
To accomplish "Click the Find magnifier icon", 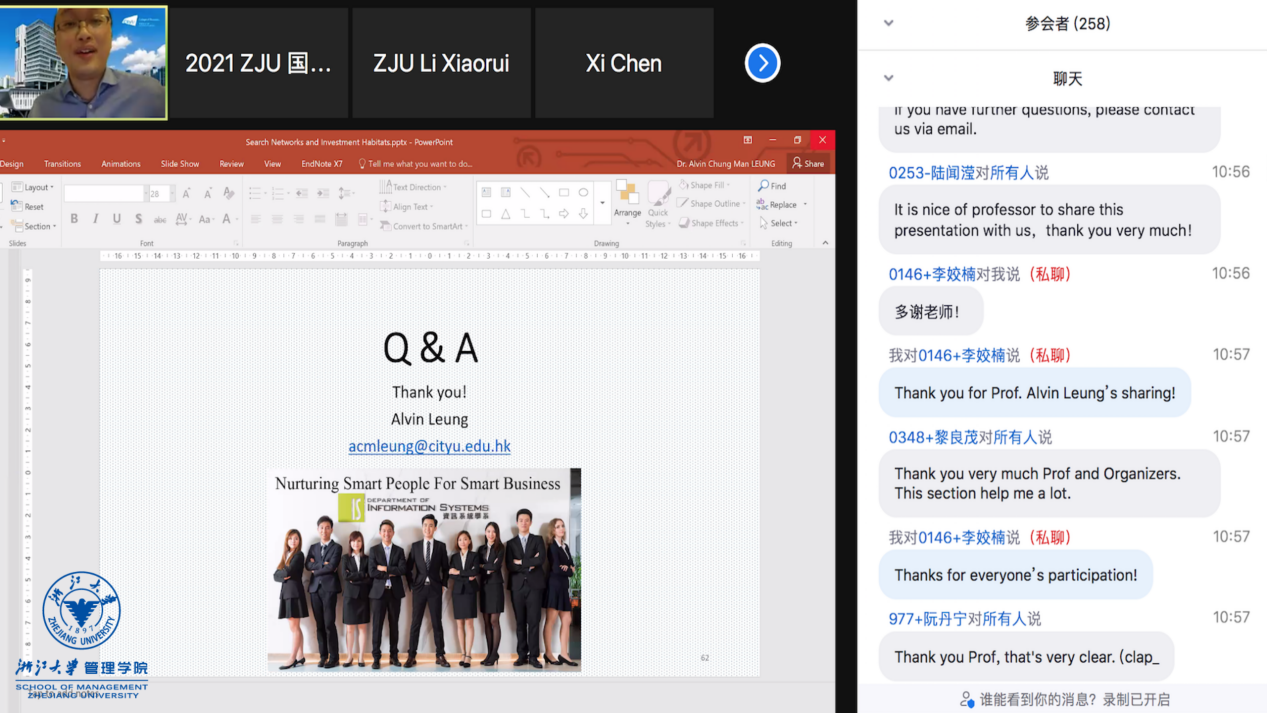I will (764, 186).
